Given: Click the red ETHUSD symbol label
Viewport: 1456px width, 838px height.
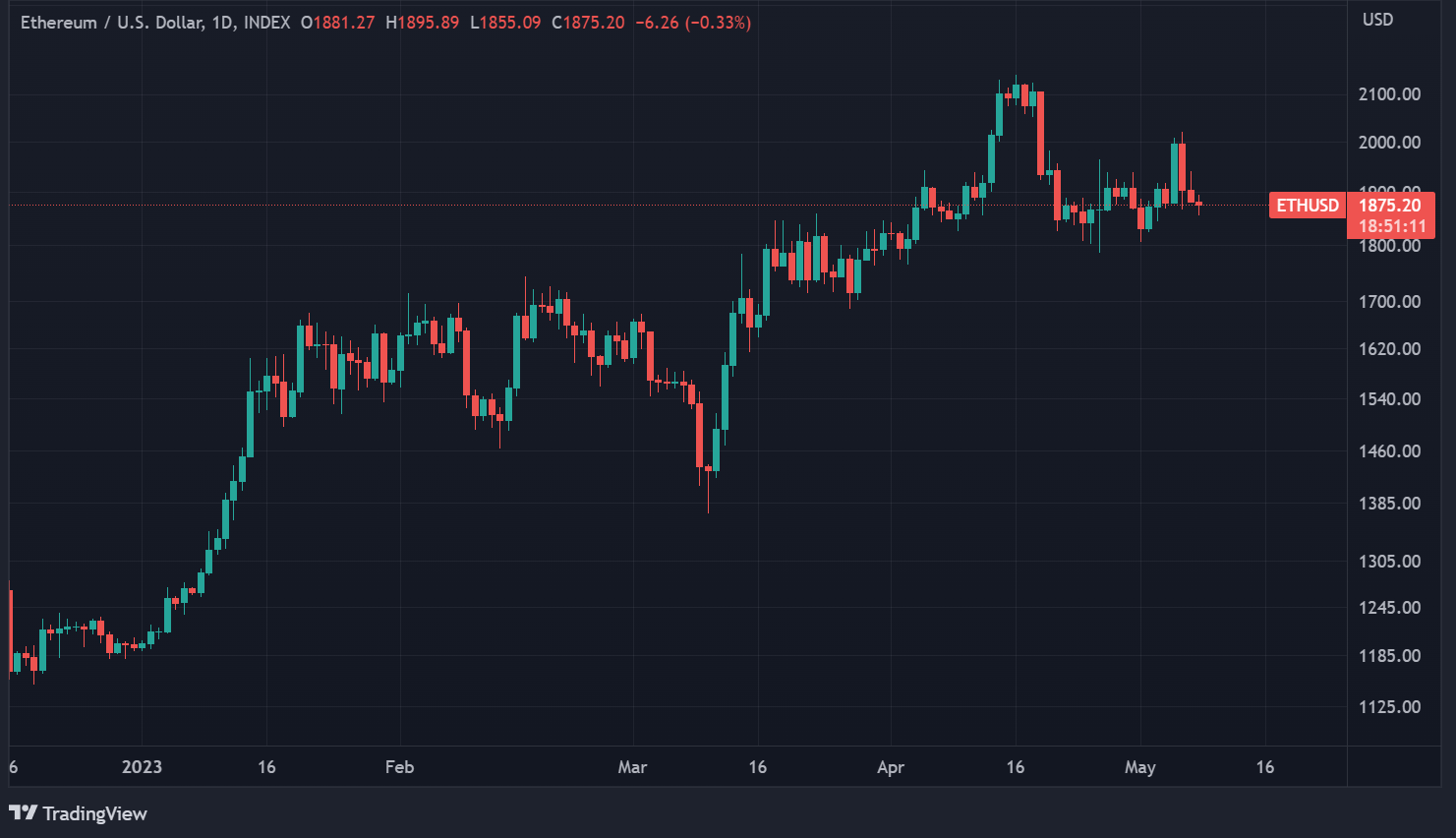Looking at the screenshot, I should click(x=1307, y=206).
